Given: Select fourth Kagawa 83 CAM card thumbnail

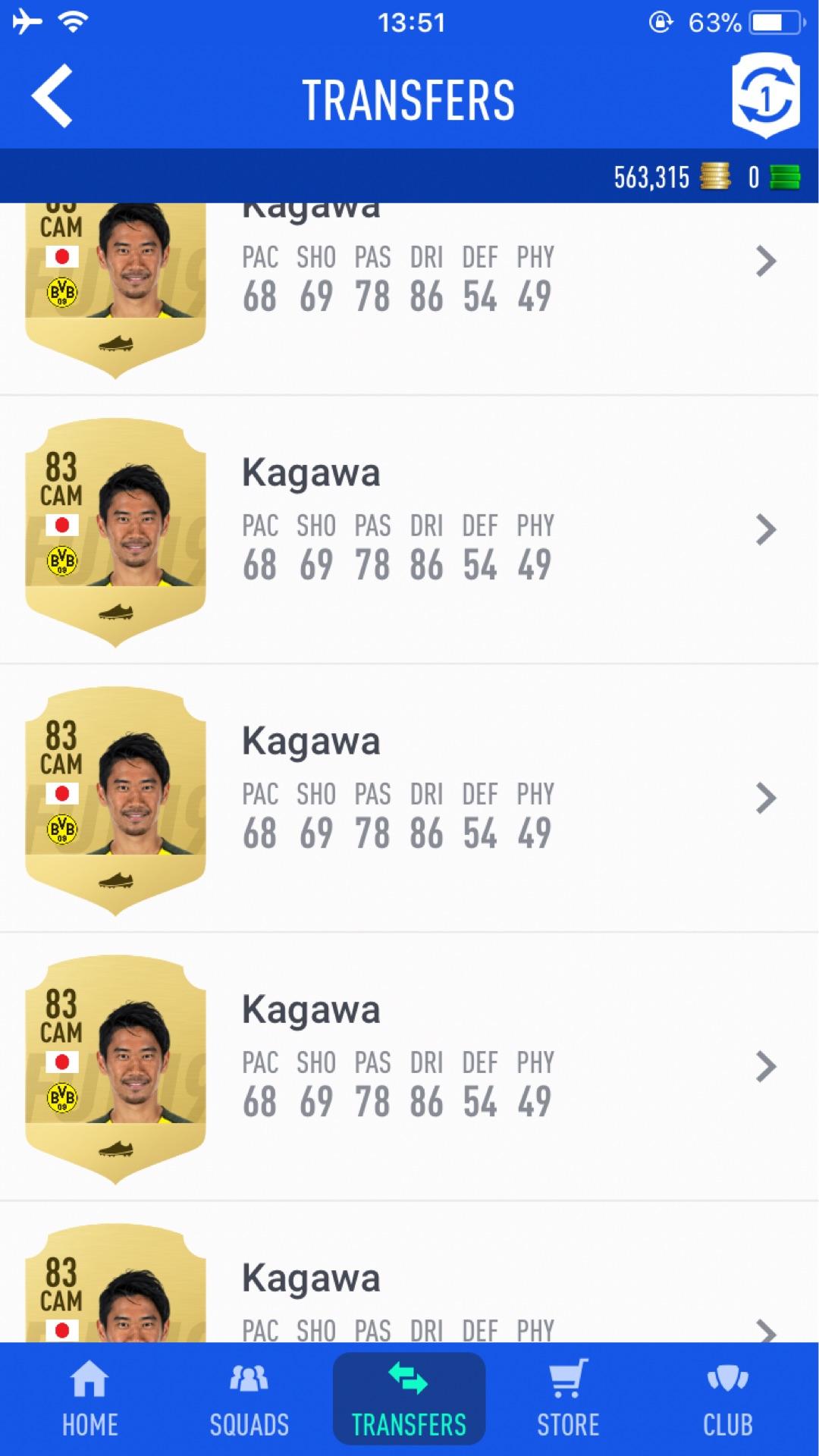Looking at the screenshot, I should (x=115, y=1069).
